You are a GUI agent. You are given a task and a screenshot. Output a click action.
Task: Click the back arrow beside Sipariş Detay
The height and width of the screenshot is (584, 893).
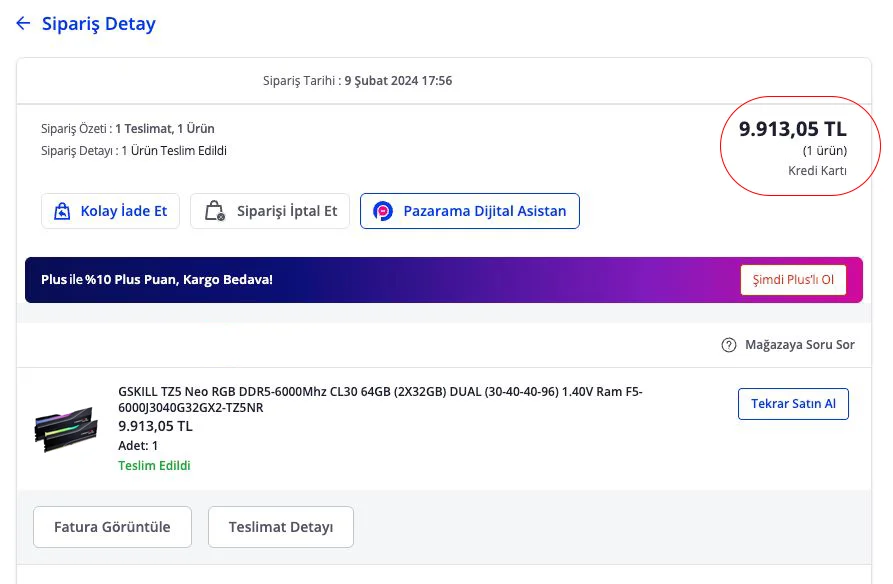pos(23,23)
